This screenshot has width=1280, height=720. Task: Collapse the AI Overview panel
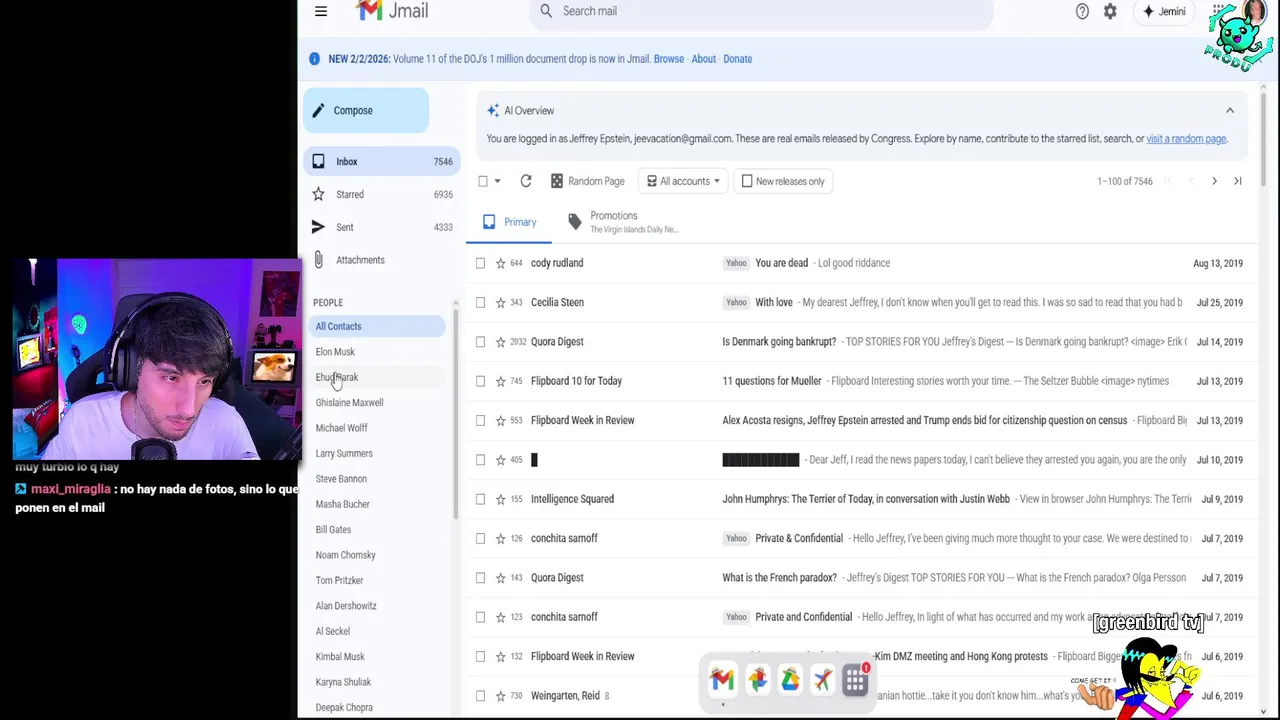(x=1230, y=111)
